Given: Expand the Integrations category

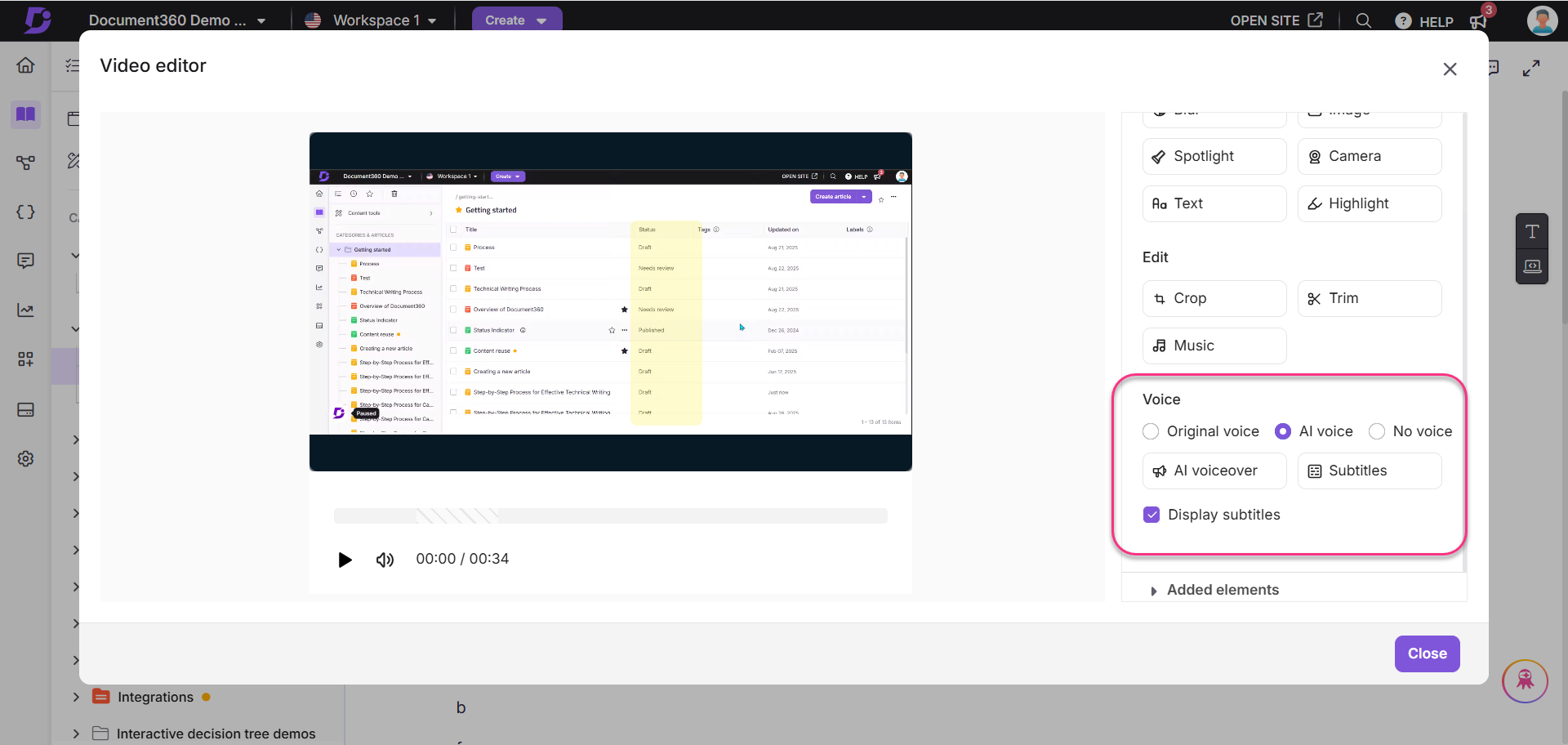Looking at the screenshot, I should tap(76, 697).
